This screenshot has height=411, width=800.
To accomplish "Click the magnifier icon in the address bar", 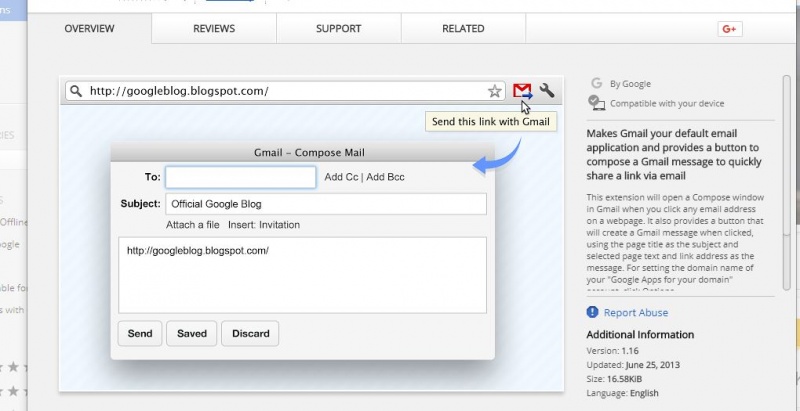I will click(x=76, y=91).
